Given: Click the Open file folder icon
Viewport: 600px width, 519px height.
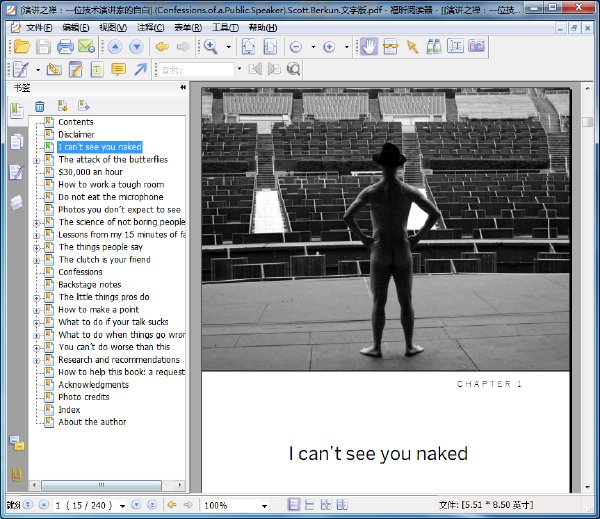Looking at the screenshot, I should (x=21, y=47).
